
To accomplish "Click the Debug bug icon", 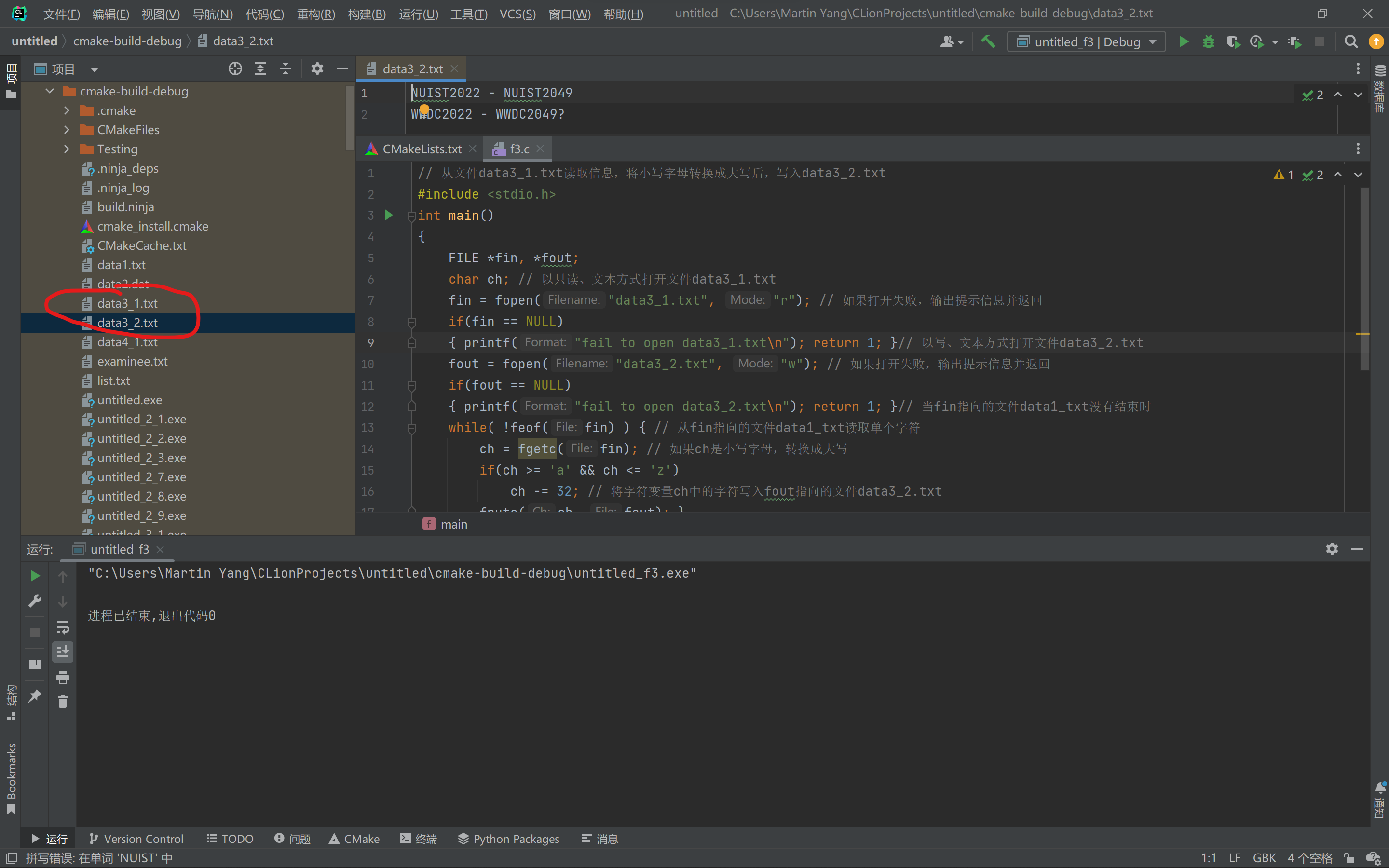I will coord(1208,42).
